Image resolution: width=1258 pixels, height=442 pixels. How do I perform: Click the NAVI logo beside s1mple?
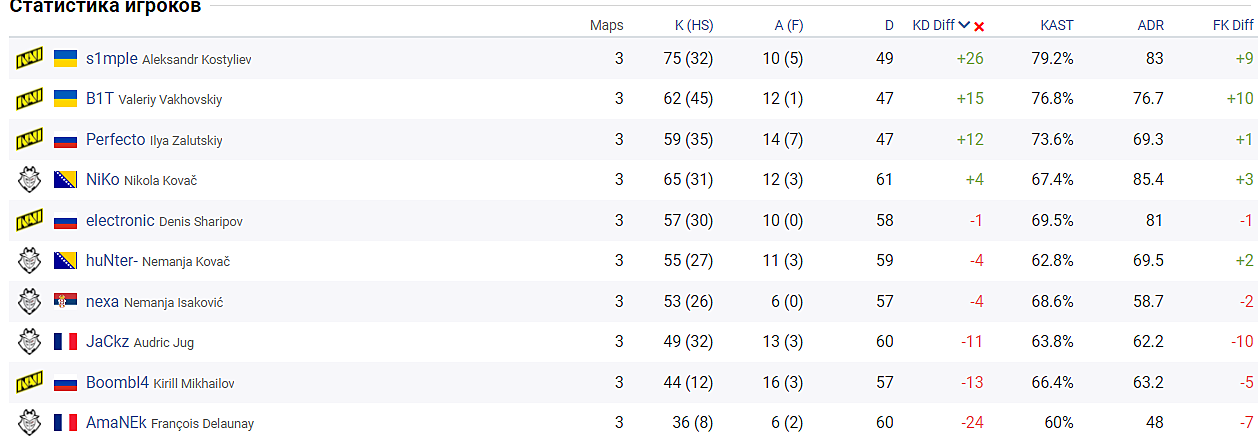tap(28, 59)
